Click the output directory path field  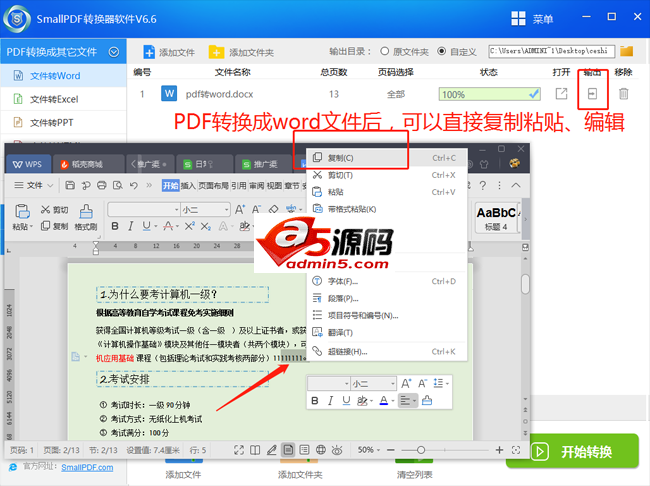(551, 51)
